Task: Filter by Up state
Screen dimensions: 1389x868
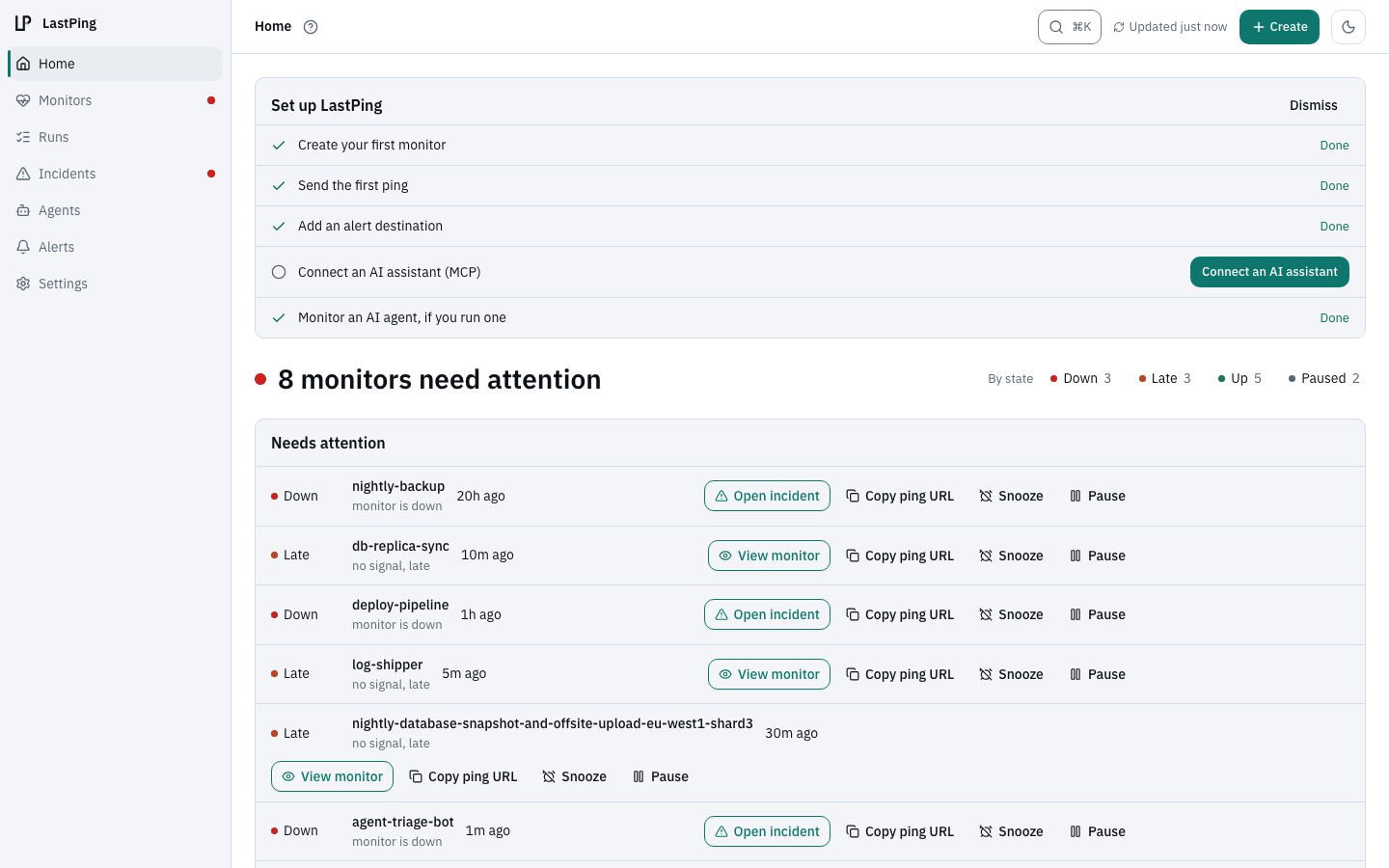Action: [1239, 378]
